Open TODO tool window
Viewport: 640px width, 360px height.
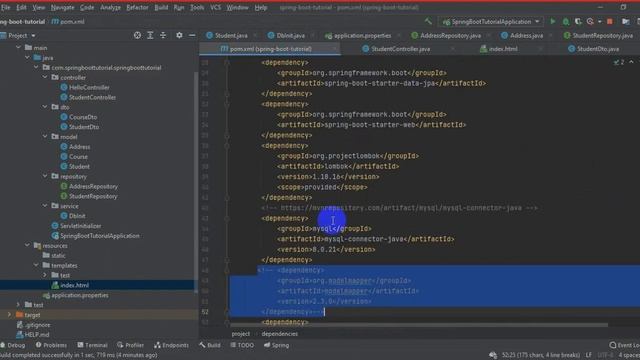pos(242,345)
